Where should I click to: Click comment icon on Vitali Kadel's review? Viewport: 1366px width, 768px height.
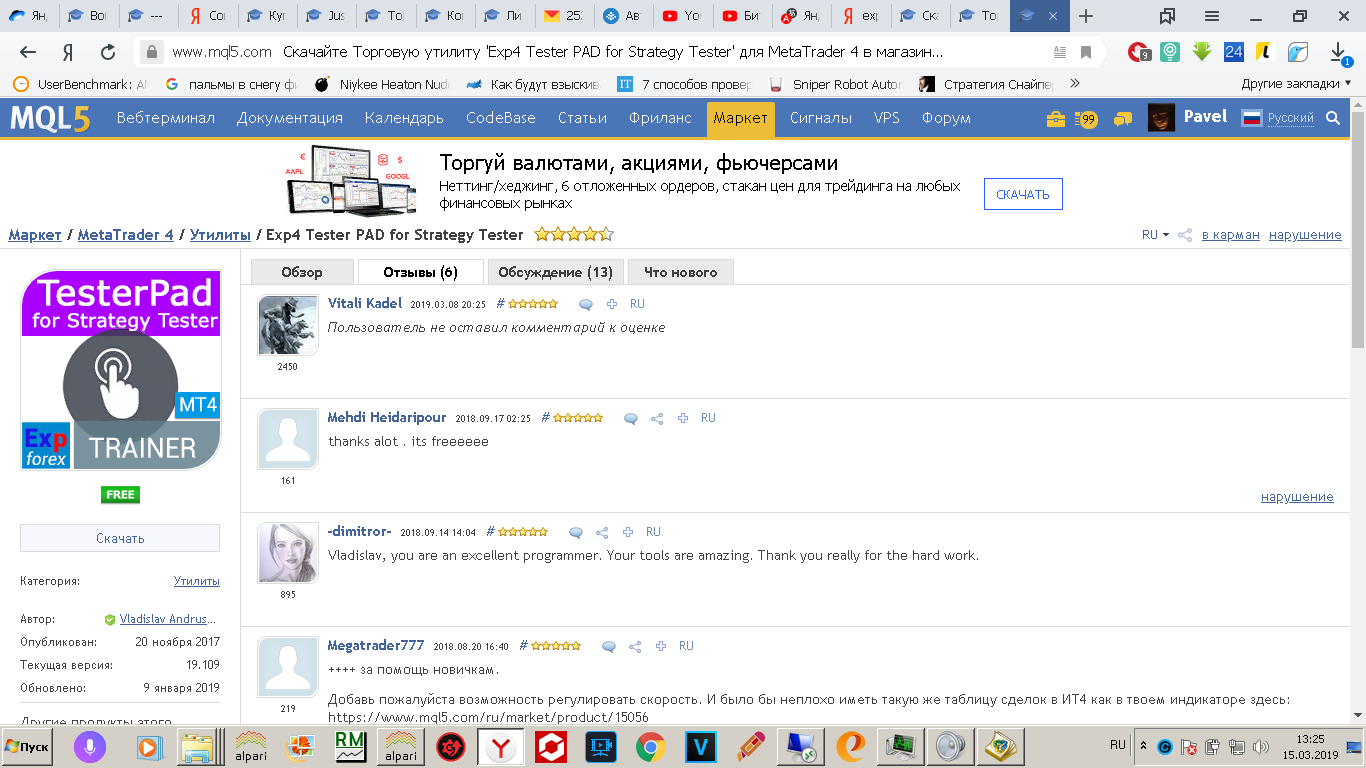pyautogui.click(x=586, y=304)
